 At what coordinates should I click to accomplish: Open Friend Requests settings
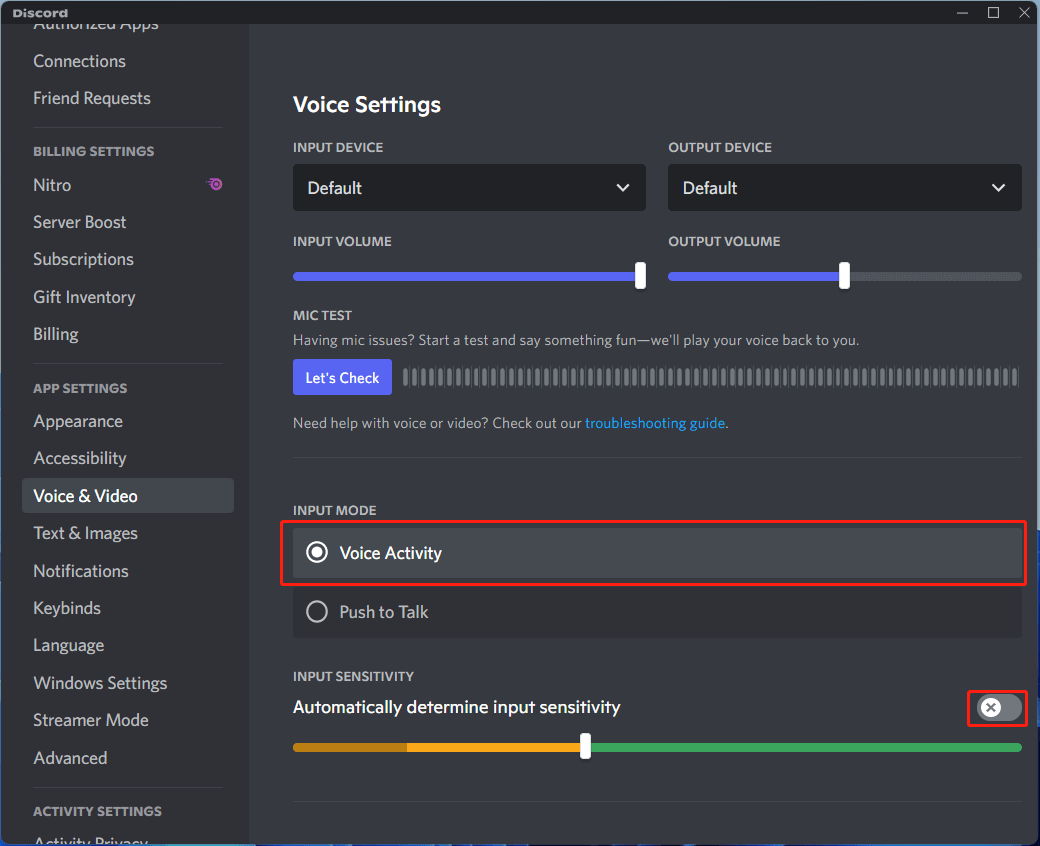coord(92,98)
